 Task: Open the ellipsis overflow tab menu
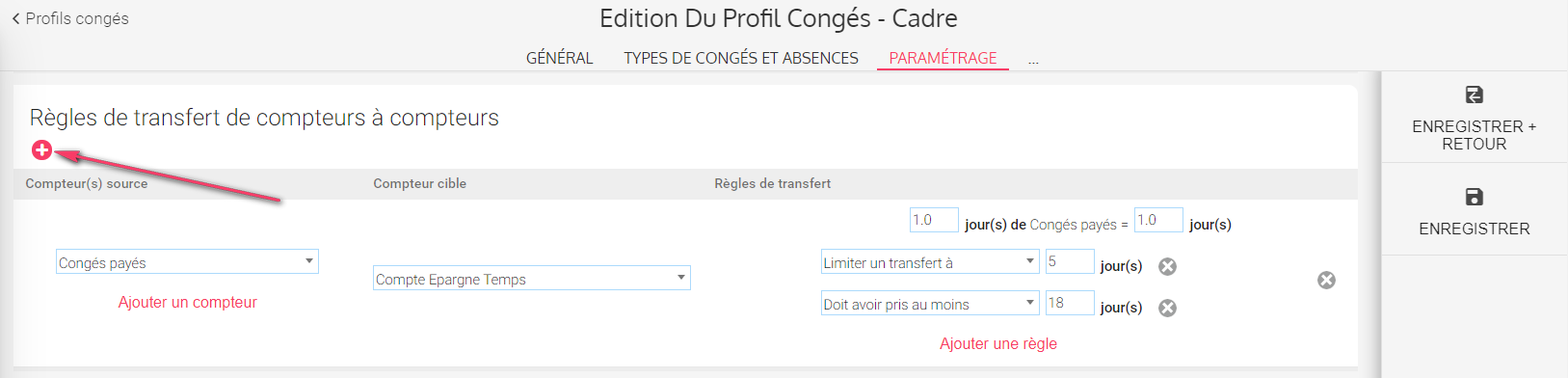tap(1033, 60)
